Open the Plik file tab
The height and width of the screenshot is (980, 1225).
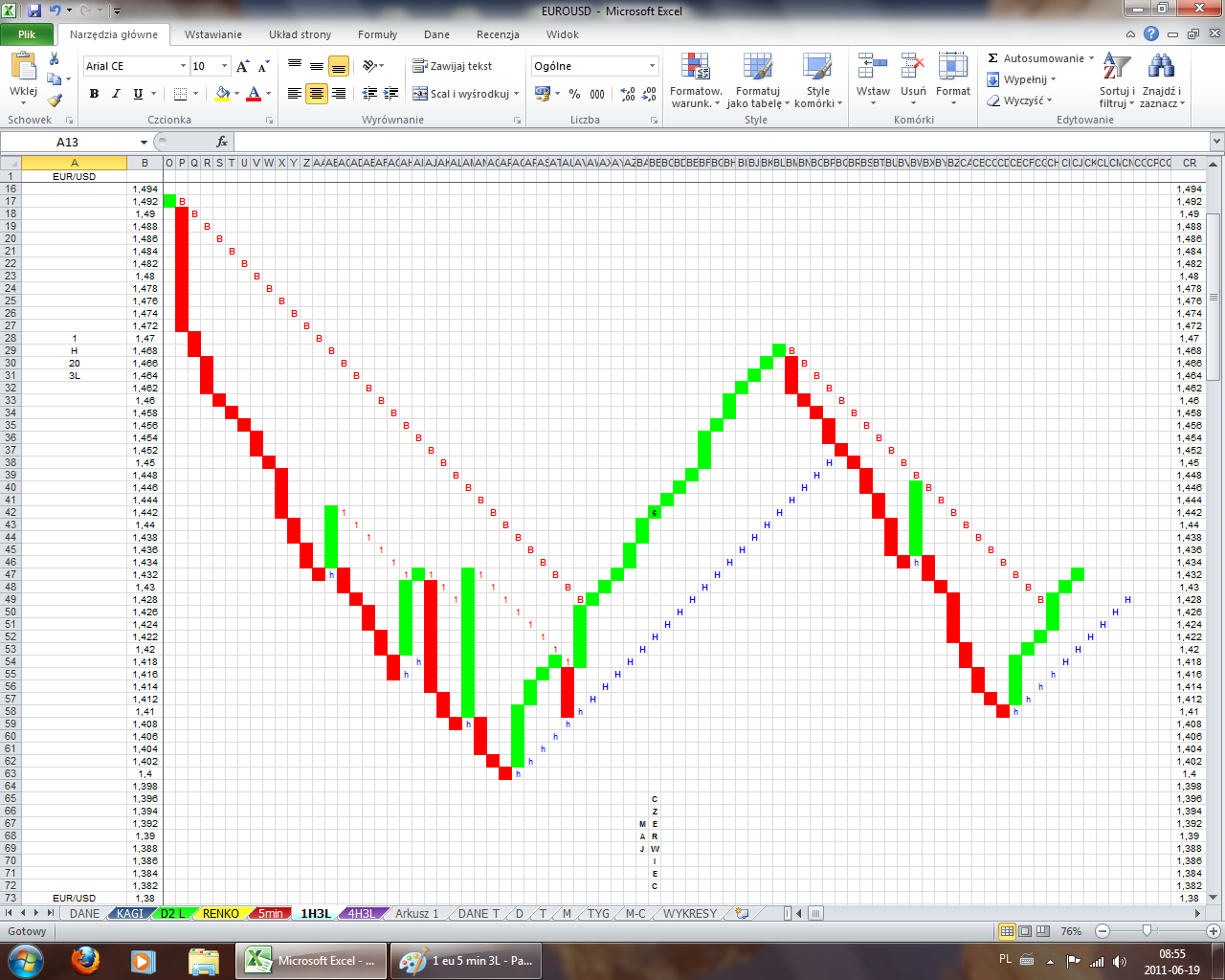click(x=27, y=34)
